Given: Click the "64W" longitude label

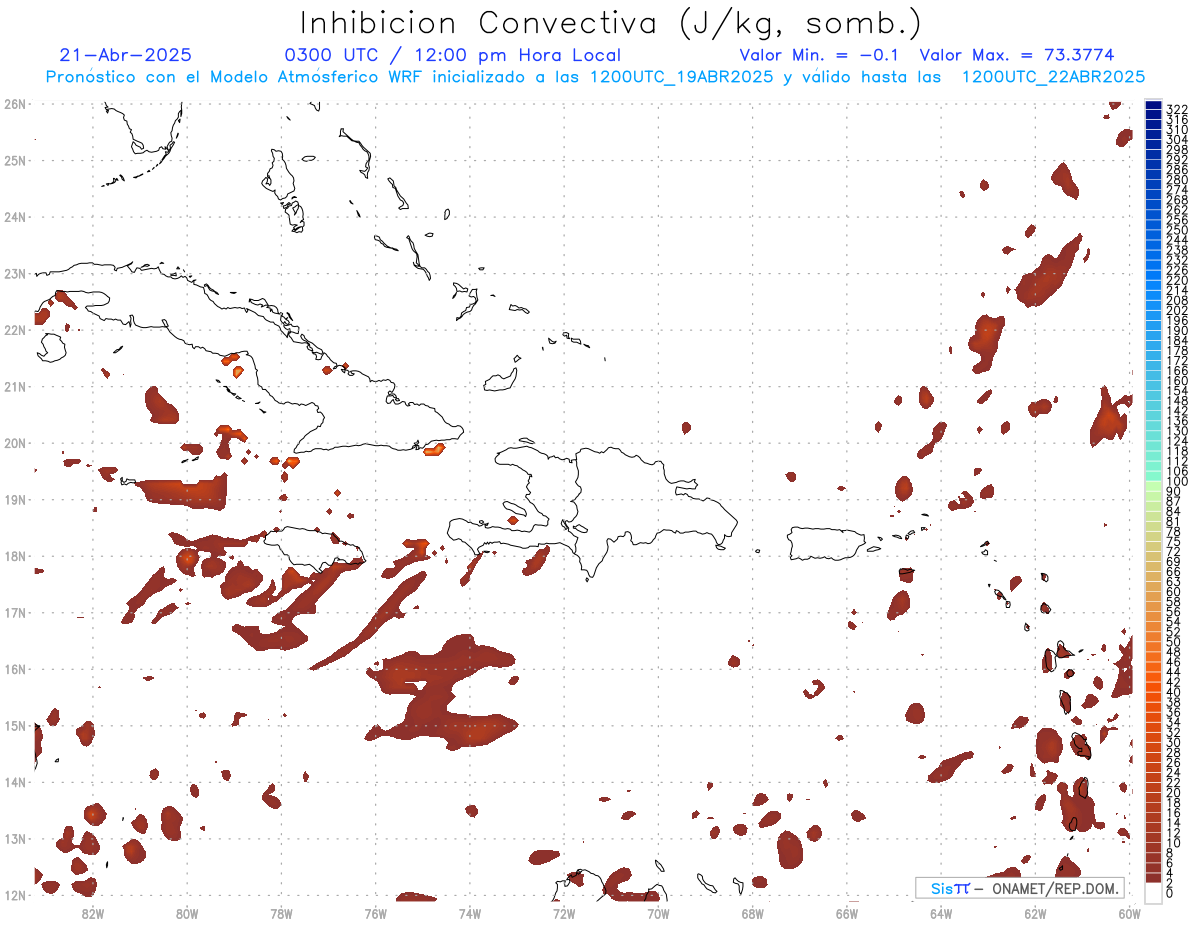Looking at the screenshot, I should [x=941, y=913].
